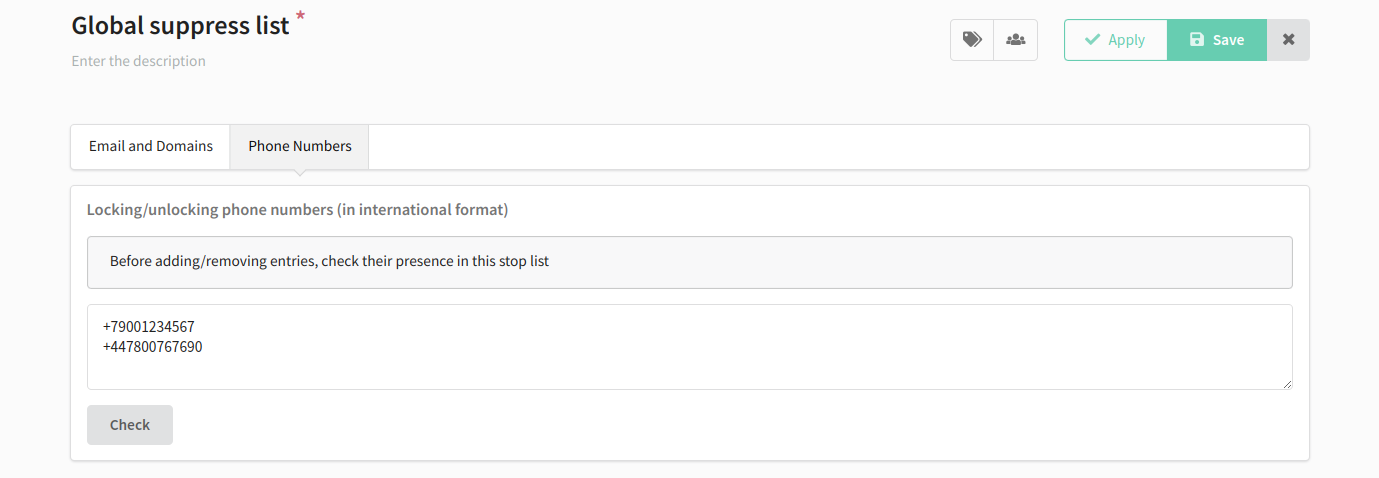This screenshot has width=1379, height=478.
Task: Select the Phone Numbers tab
Action: click(300, 146)
